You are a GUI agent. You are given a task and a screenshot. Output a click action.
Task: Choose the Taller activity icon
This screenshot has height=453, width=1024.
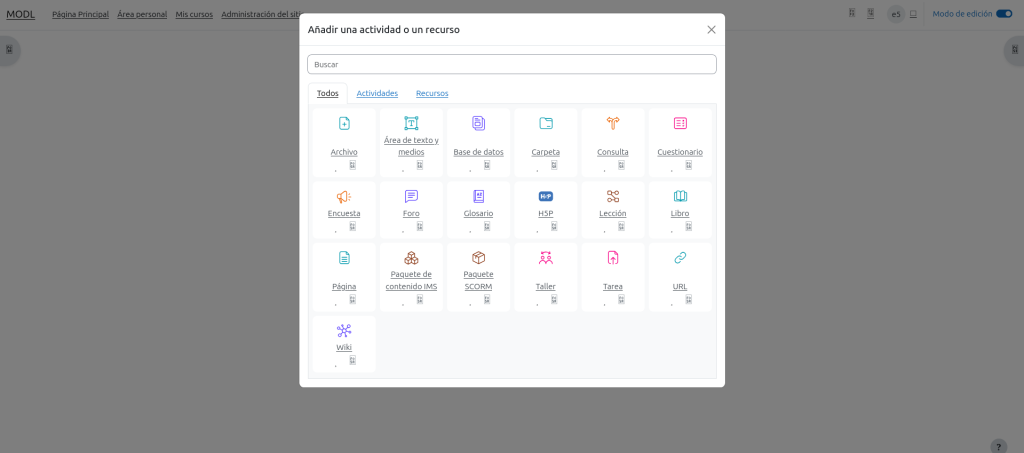546,258
